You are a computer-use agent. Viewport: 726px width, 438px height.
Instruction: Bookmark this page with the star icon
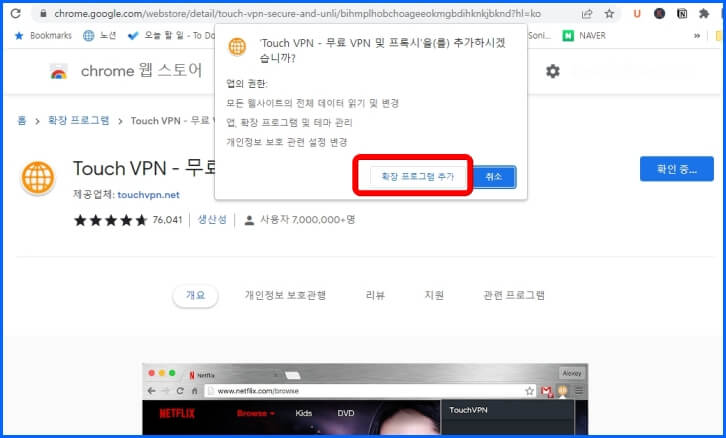coord(609,14)
